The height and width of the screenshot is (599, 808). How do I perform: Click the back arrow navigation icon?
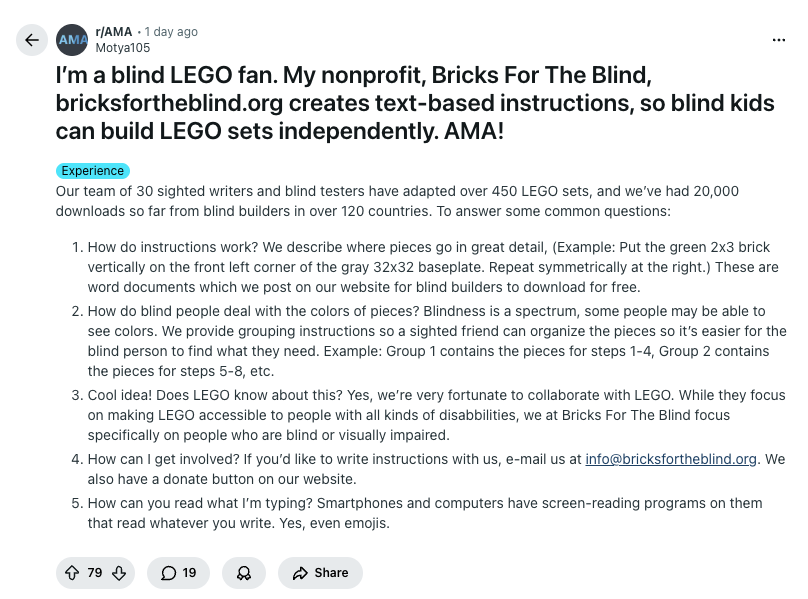pyautogui.click(x=31, y=40)
